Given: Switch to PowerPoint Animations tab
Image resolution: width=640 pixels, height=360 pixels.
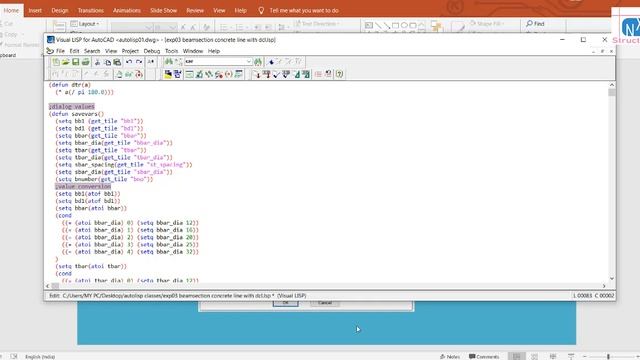Looking at the screenshot, I should click(127, 10).
